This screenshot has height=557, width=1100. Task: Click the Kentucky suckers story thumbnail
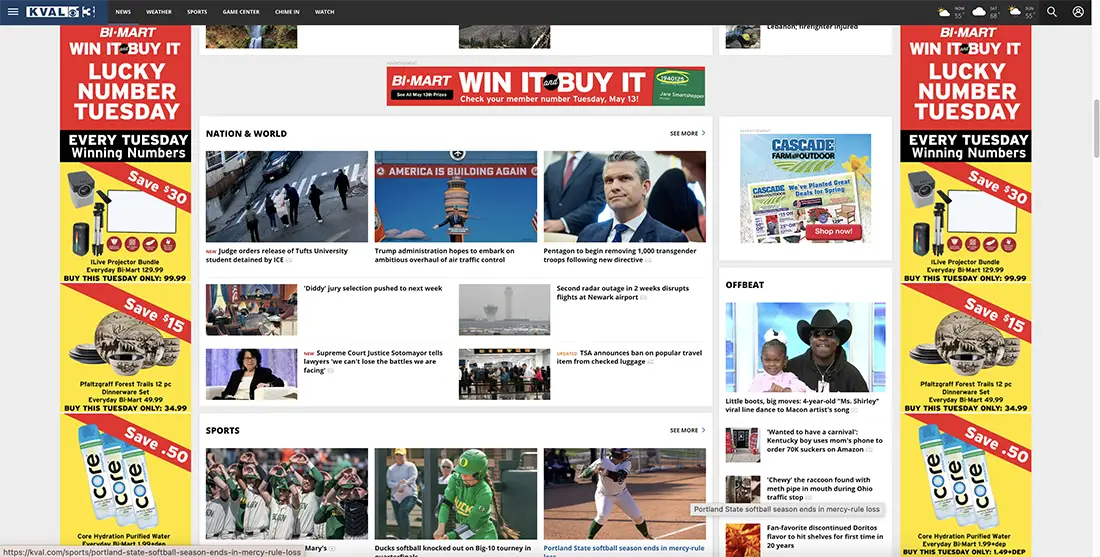click(743, 444)
